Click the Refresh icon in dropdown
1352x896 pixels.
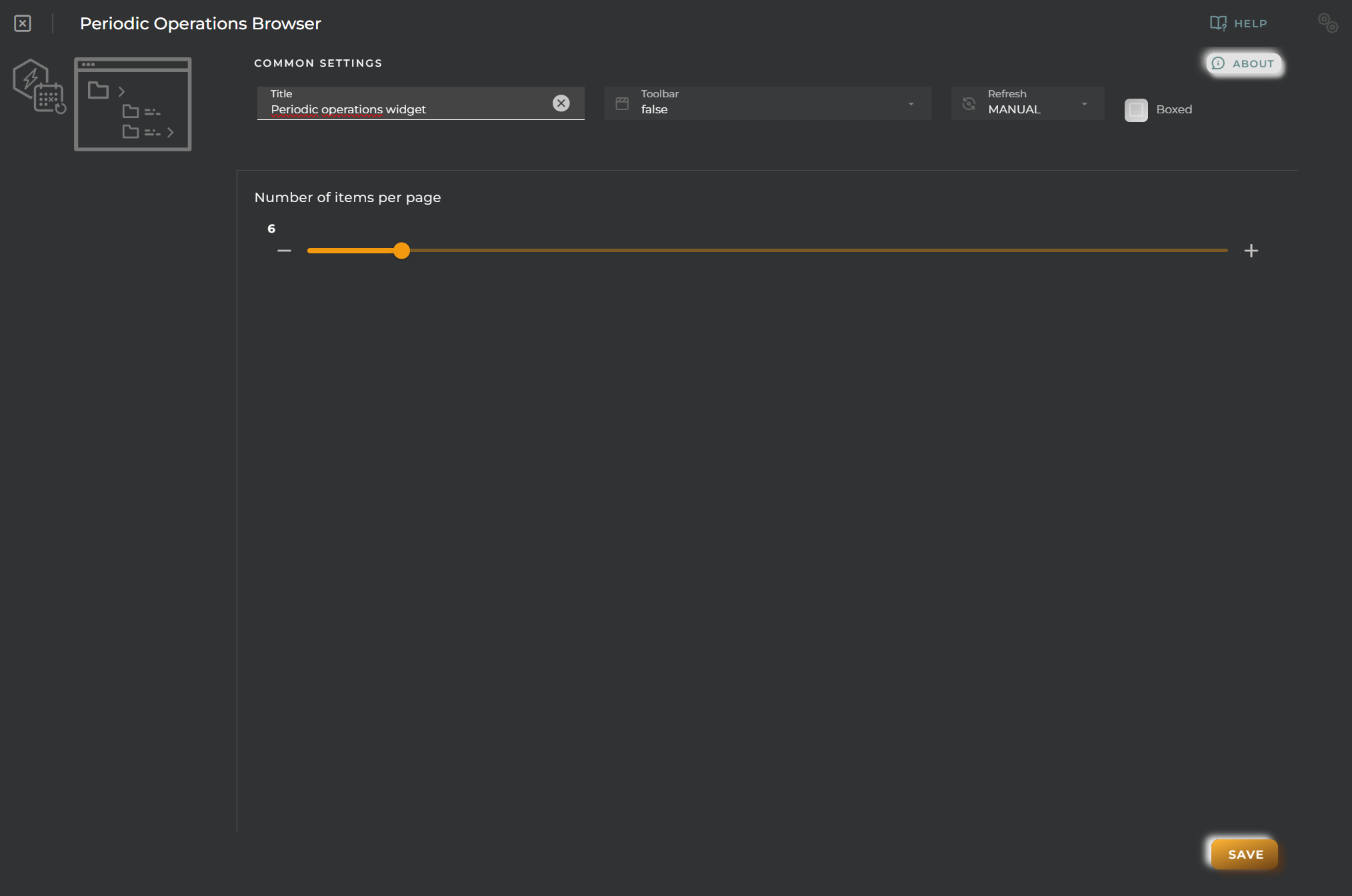tap(969, 104)
